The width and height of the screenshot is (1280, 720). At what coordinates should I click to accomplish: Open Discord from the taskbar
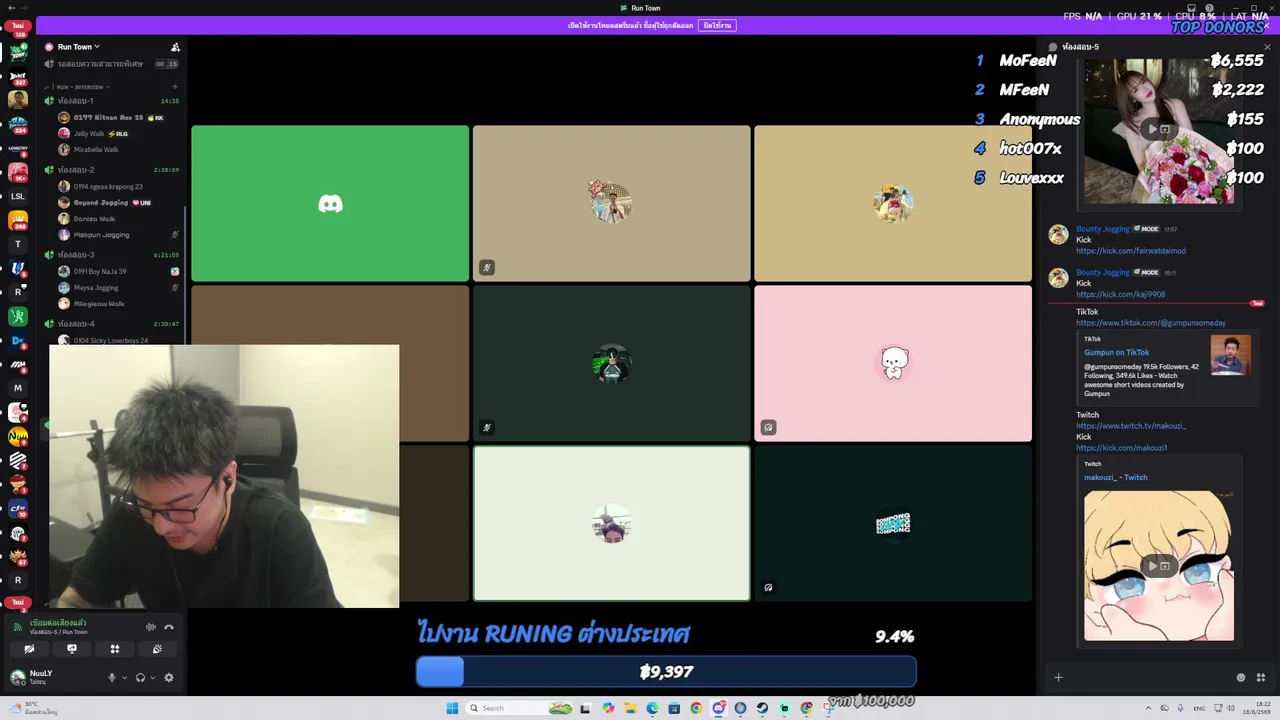click(x=718, y=708)
